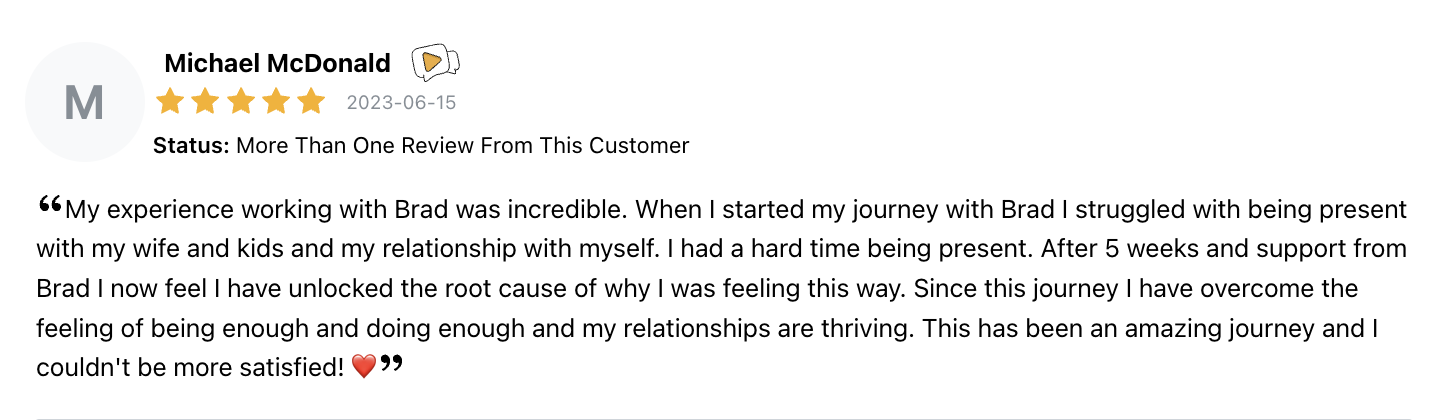Click the red heart emoji
Viewport: 1453px width, 420px height.
click(x=364, y=368)
